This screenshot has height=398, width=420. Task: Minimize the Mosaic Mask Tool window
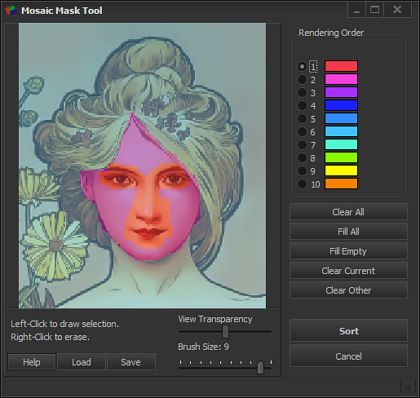[x=357, y=10]
